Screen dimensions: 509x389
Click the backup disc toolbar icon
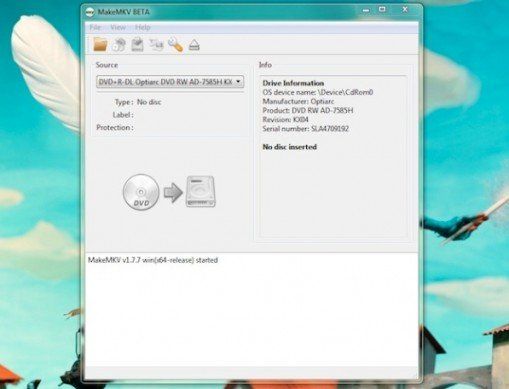[x=137, y=44]
